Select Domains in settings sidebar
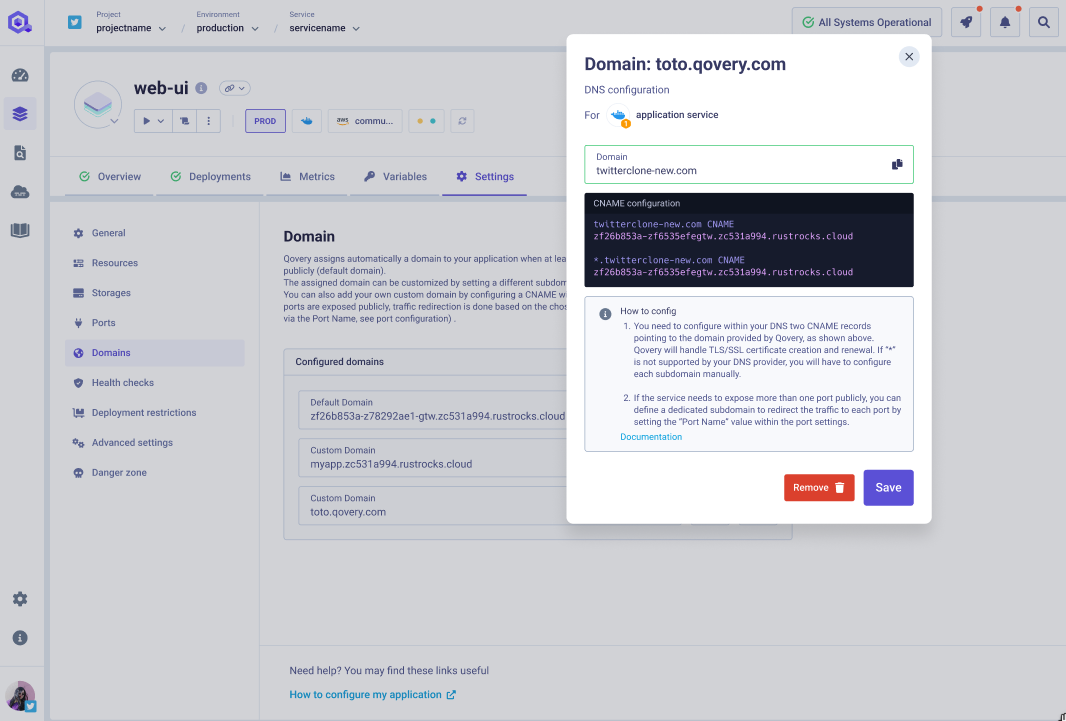This screenshot has width=1066, height=721. coord(155,353)
